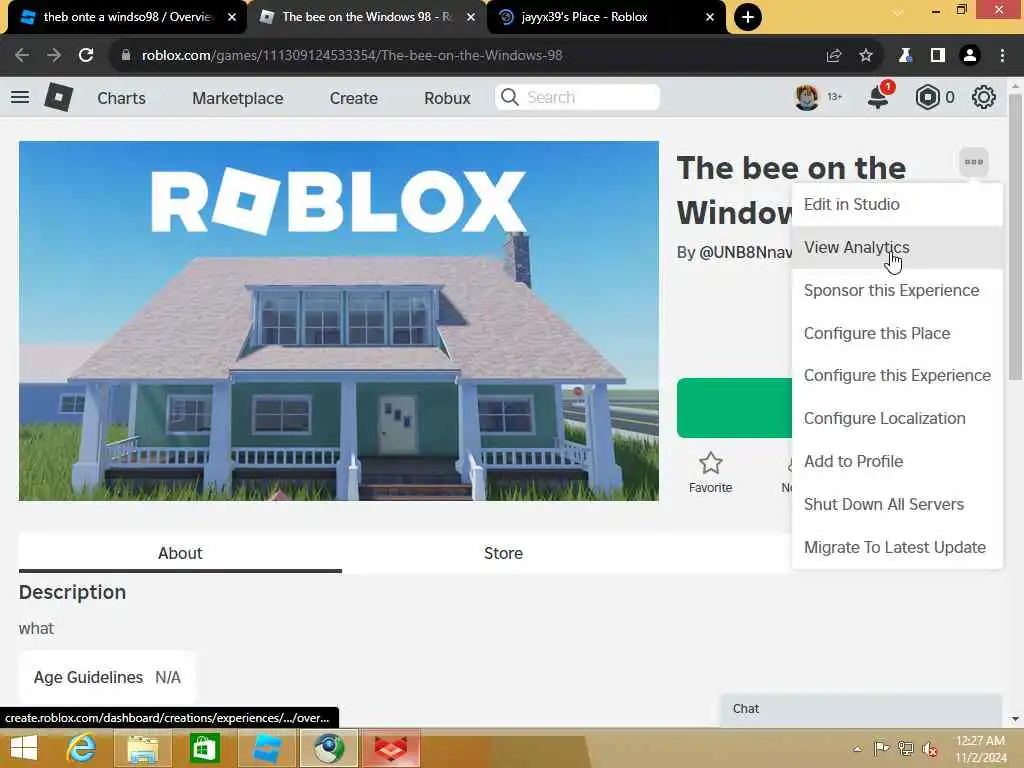This screenshot has width=1024, height=768.
Task: Click the volume icon in tray
Action: coord(930,748)
